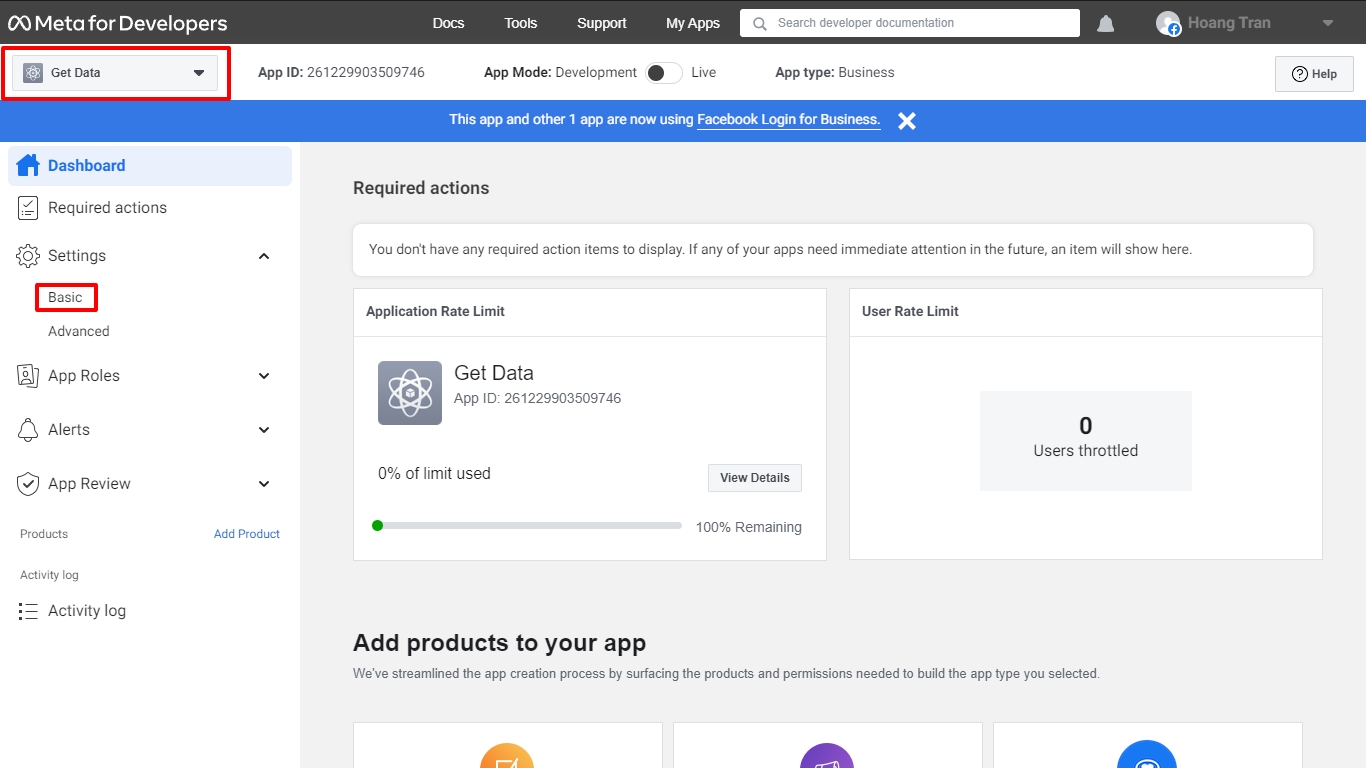Viewport: 1366px width, 768px height.
Task: Click the Alerts bell icon in sidebar
Action: coord(28,430)
